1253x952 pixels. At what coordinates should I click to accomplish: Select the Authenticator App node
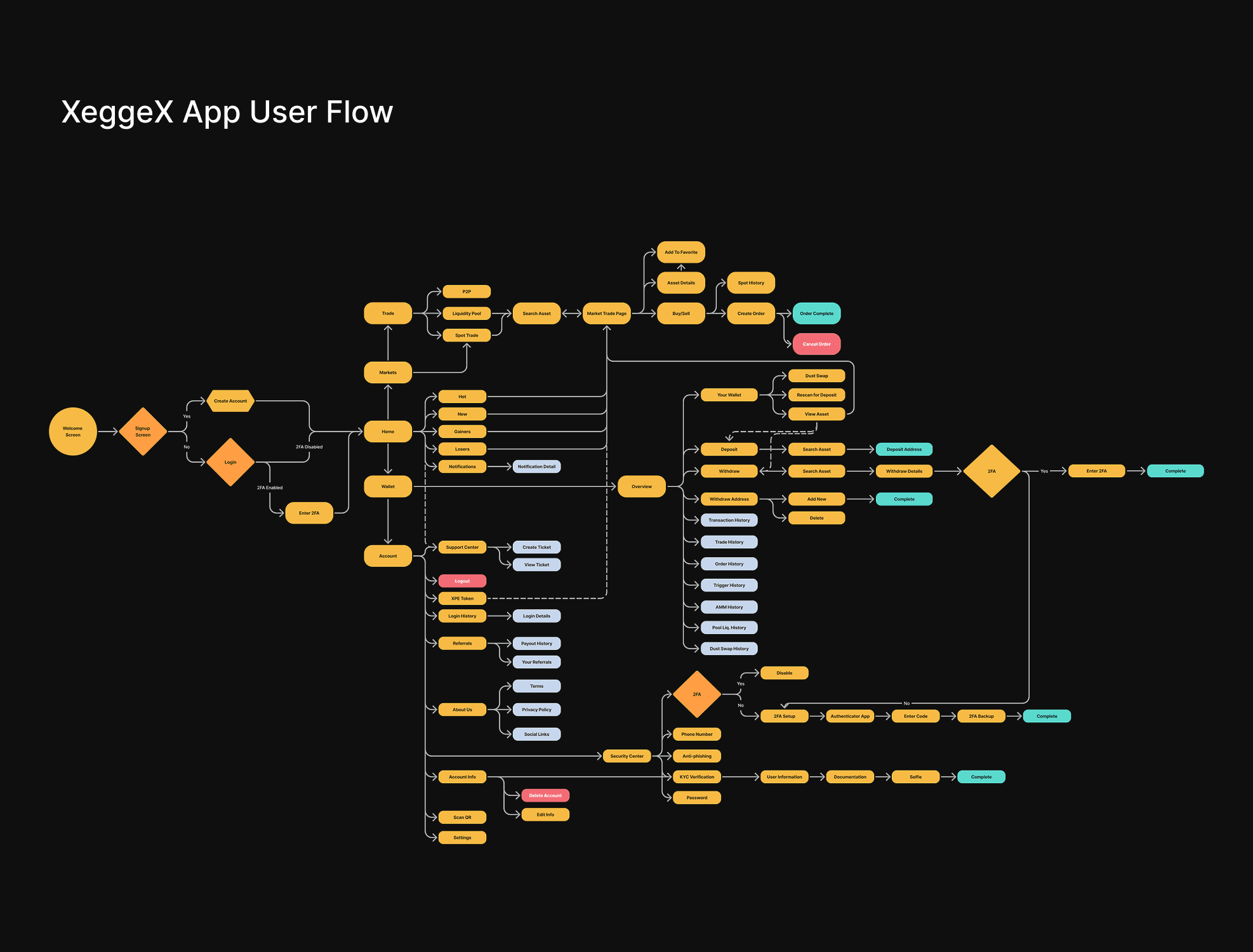coord(850,717)
